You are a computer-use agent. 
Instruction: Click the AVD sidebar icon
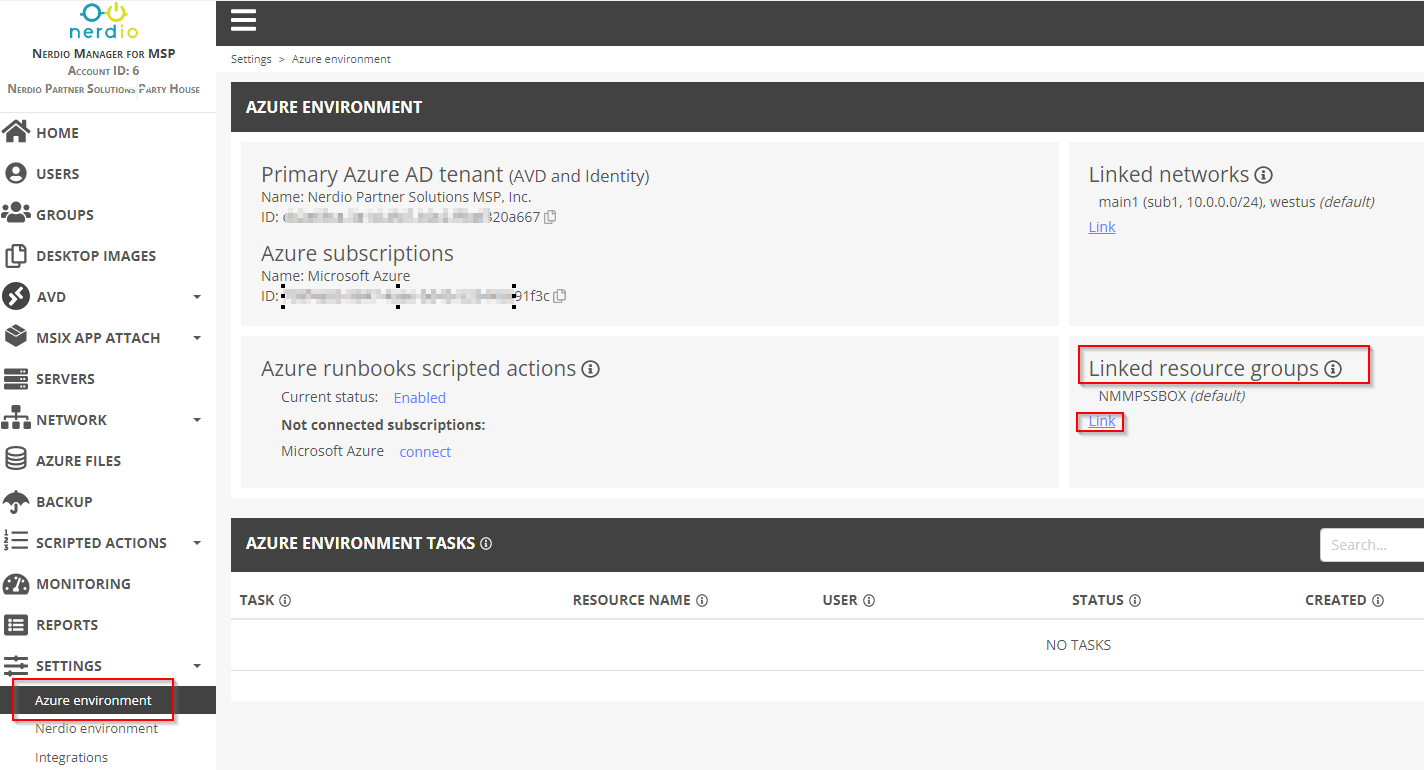click(16, 296)
